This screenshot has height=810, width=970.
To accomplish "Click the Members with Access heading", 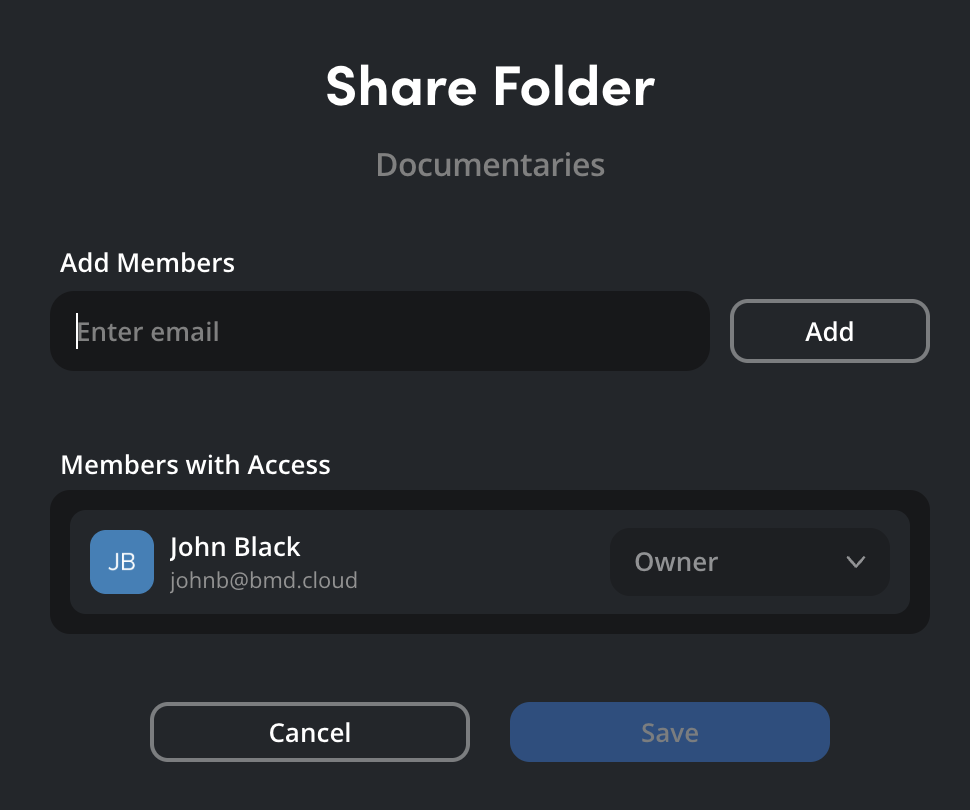I will point(196,465).
